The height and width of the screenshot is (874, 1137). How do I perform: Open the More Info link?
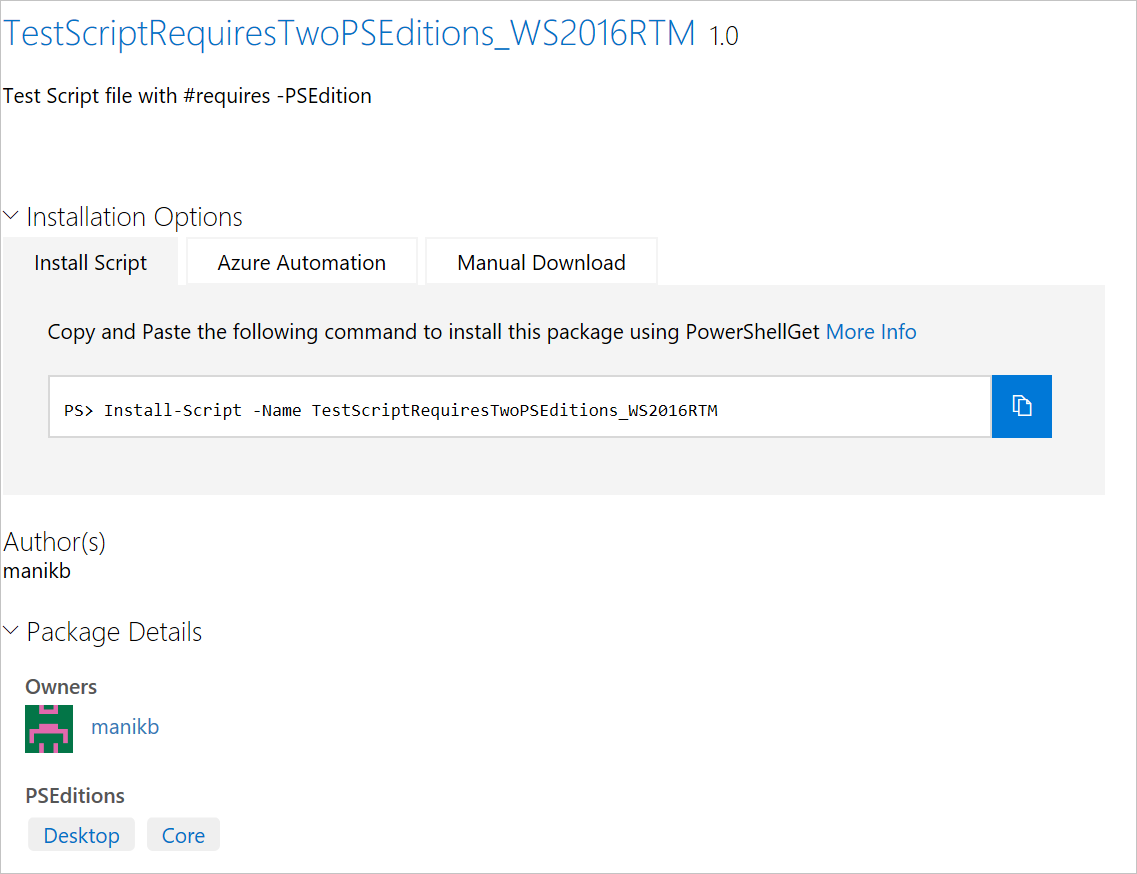tap(871, 331)
